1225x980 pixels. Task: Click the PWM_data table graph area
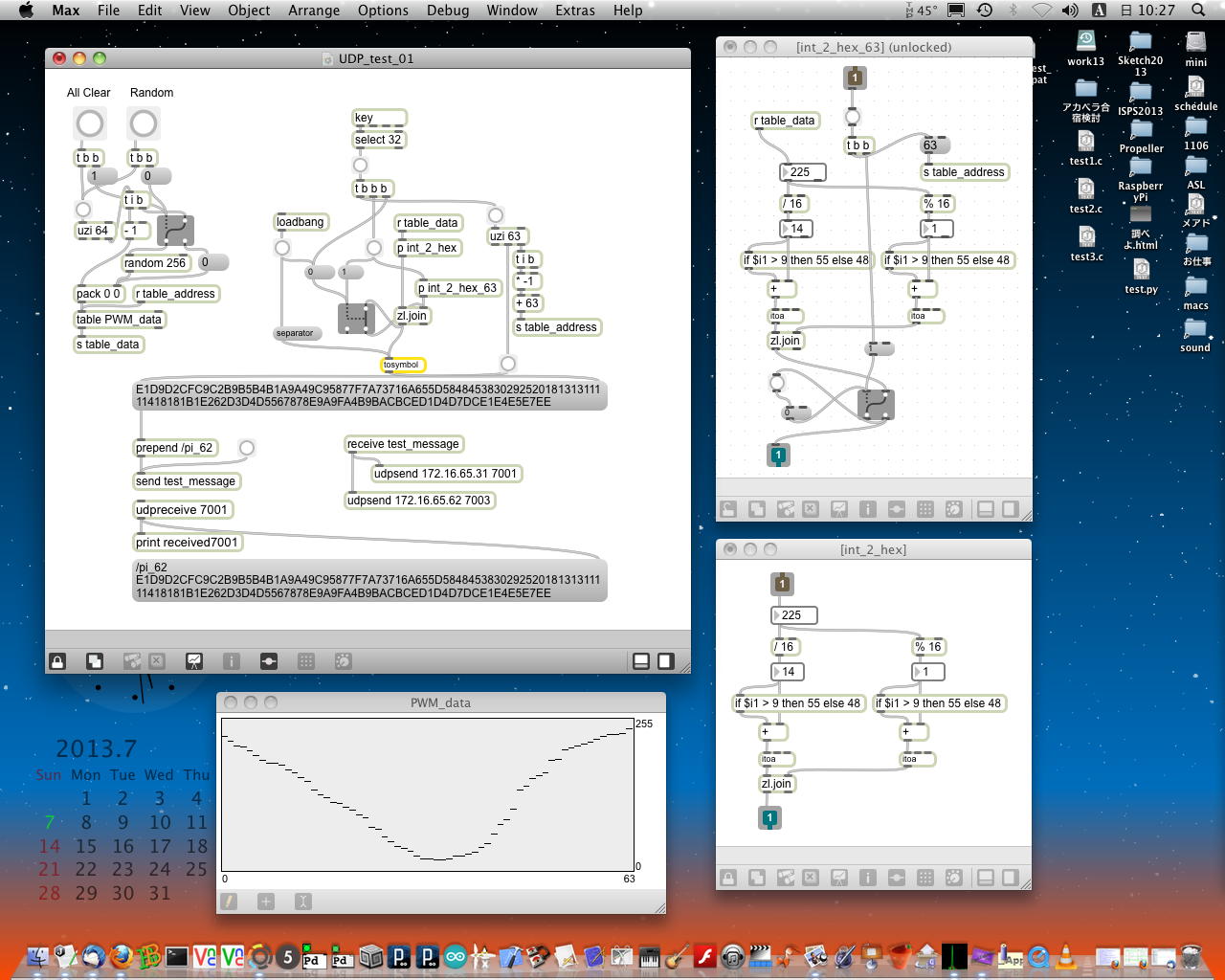(428, 794)
